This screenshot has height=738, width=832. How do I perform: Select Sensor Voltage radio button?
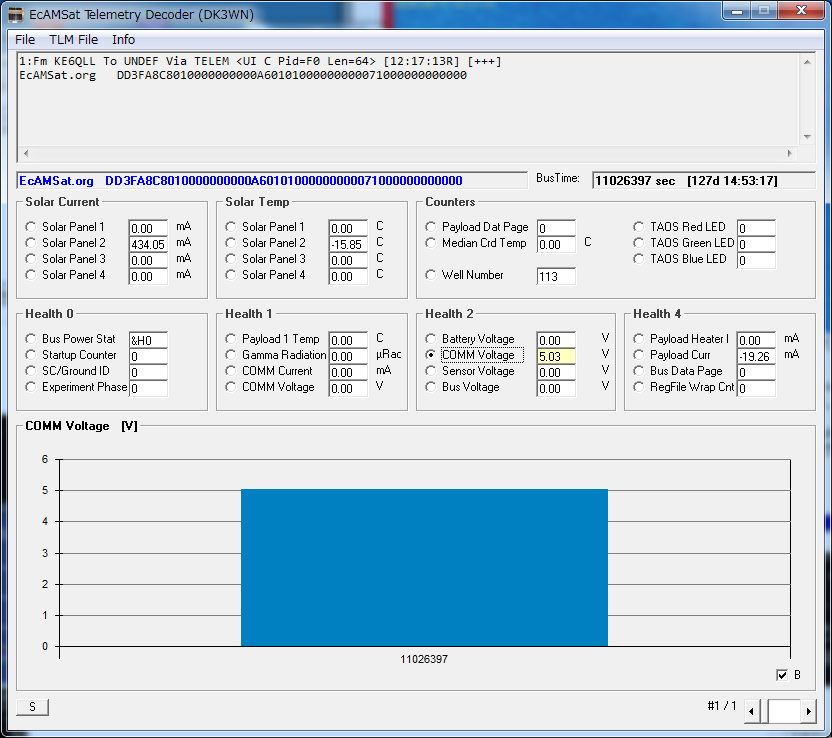pos(431,371)
